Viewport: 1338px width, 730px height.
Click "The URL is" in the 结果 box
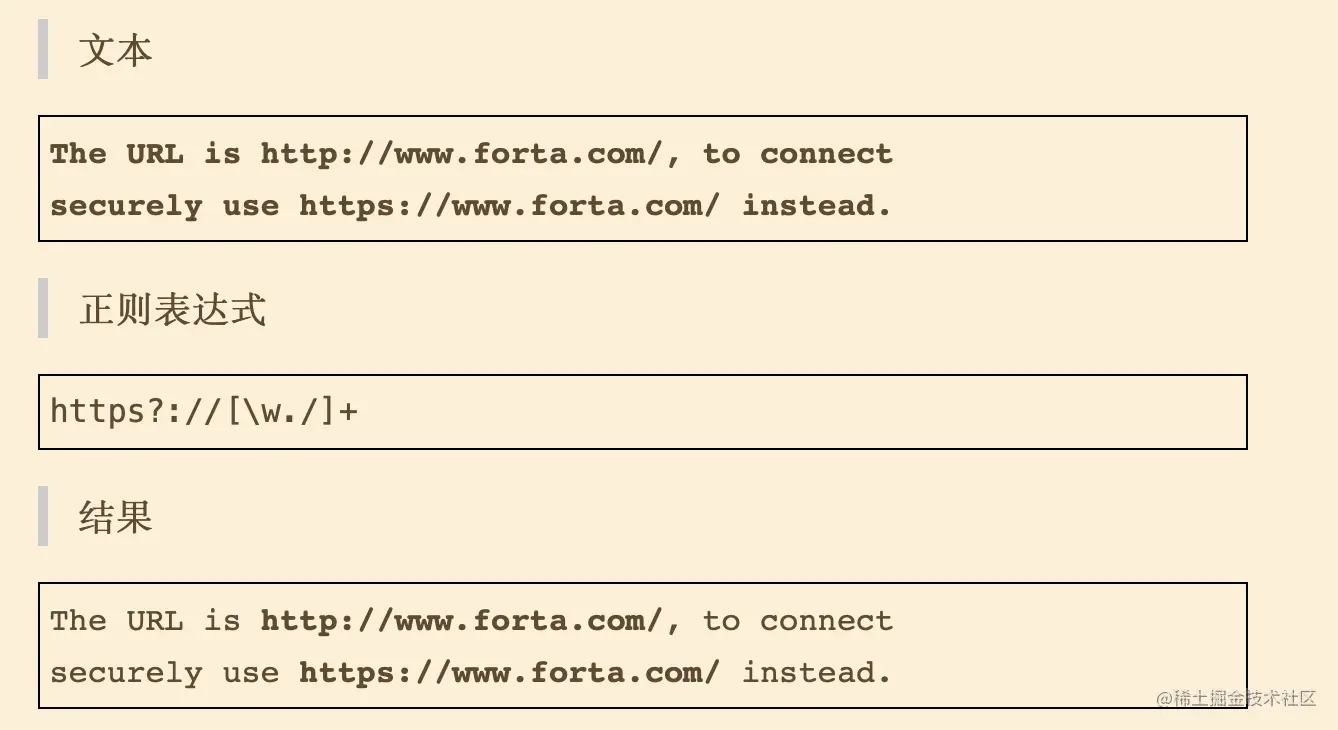[145, 621]
